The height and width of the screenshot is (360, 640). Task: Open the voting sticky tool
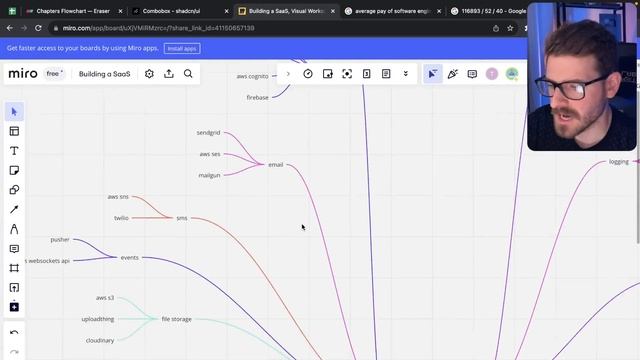point(328,74)
